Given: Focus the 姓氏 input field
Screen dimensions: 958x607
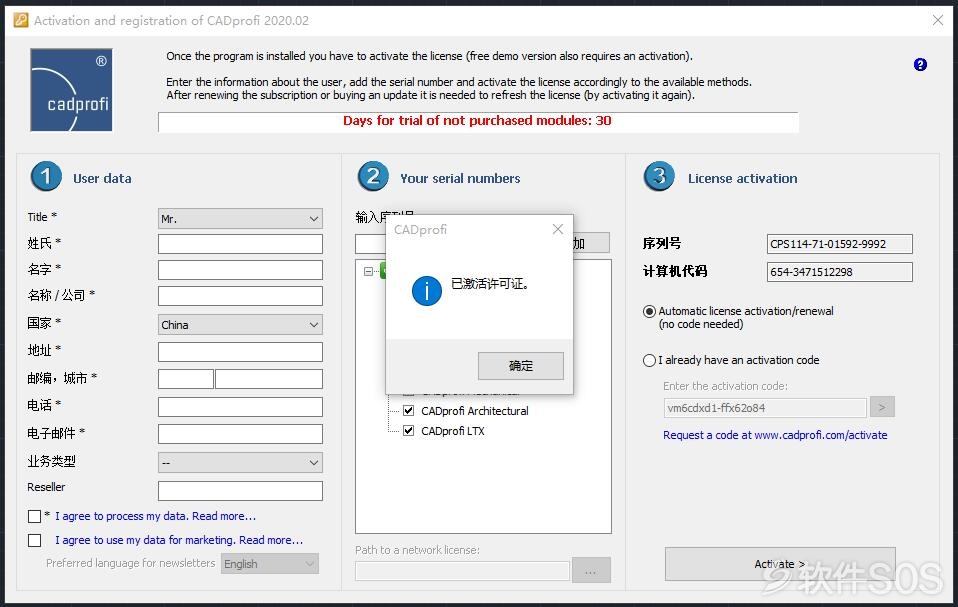Looking at the screenshot, I should (240, 244).
